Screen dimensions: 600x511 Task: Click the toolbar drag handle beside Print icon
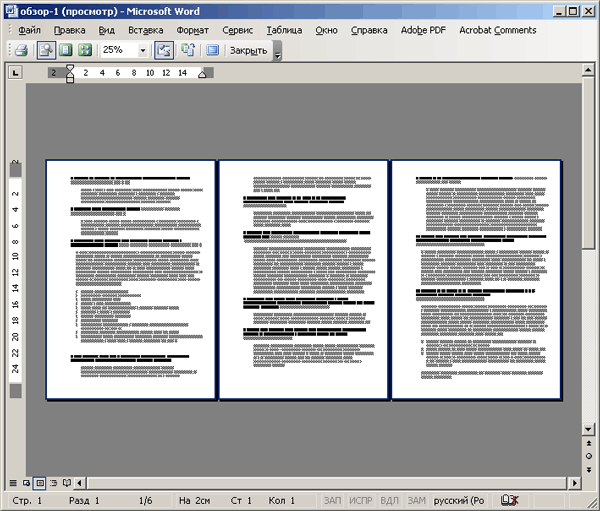click(10, 50)
